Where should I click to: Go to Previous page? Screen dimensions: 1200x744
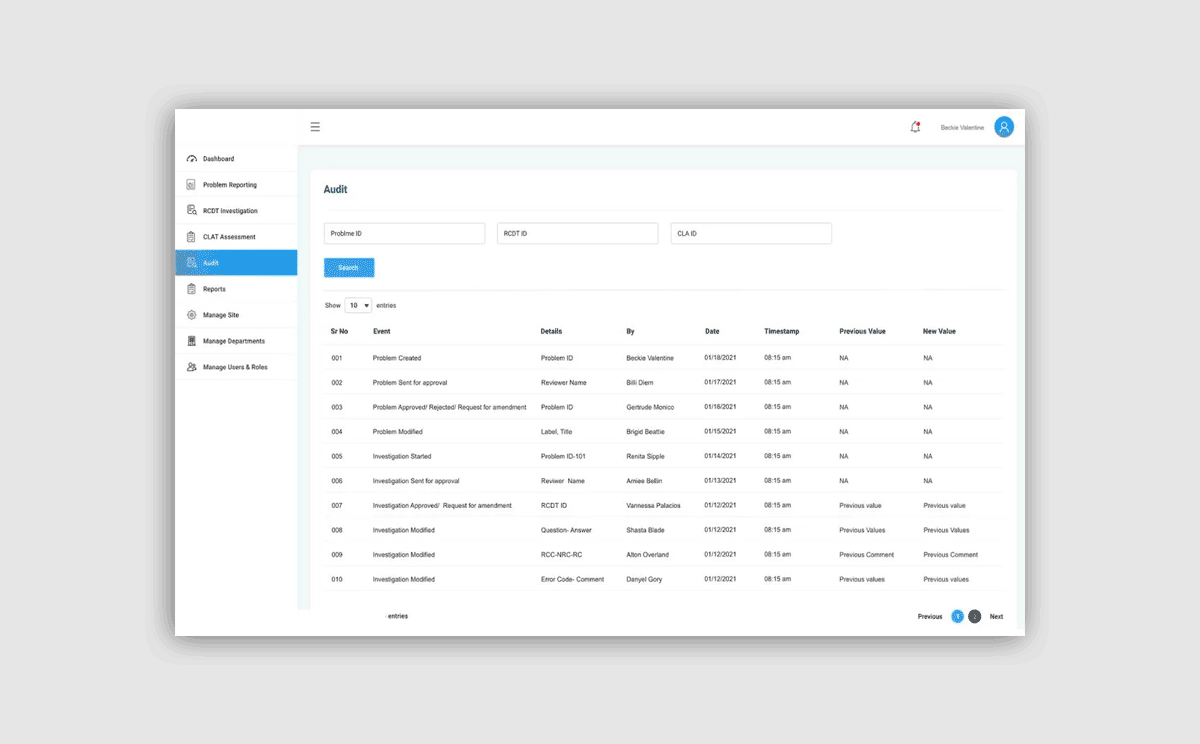pyautogui.click(x=930, y=617)
